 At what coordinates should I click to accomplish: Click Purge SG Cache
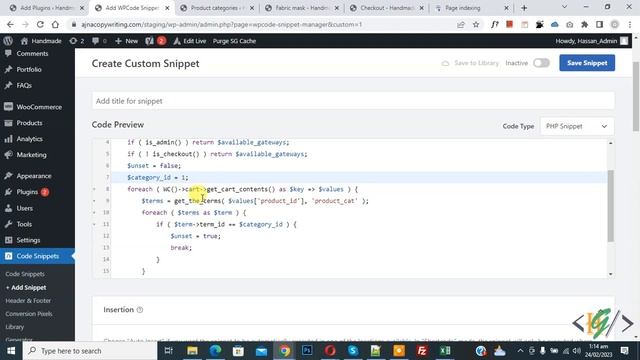(x=234, y=41)
